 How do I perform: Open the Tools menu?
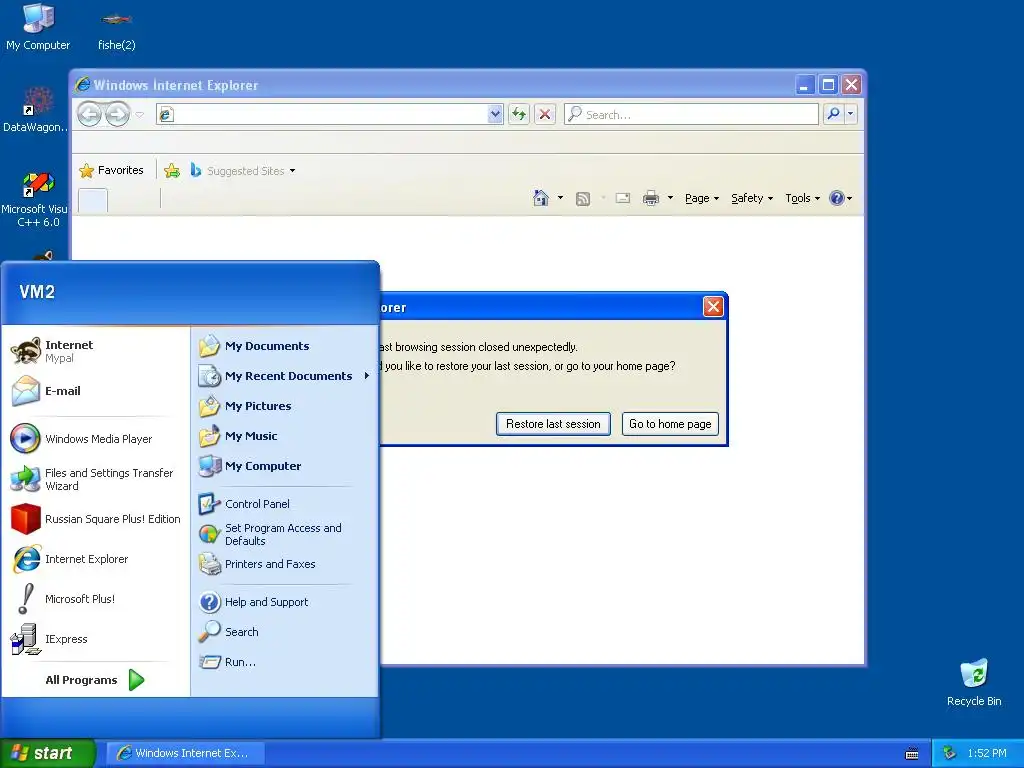tap(803, 198)
